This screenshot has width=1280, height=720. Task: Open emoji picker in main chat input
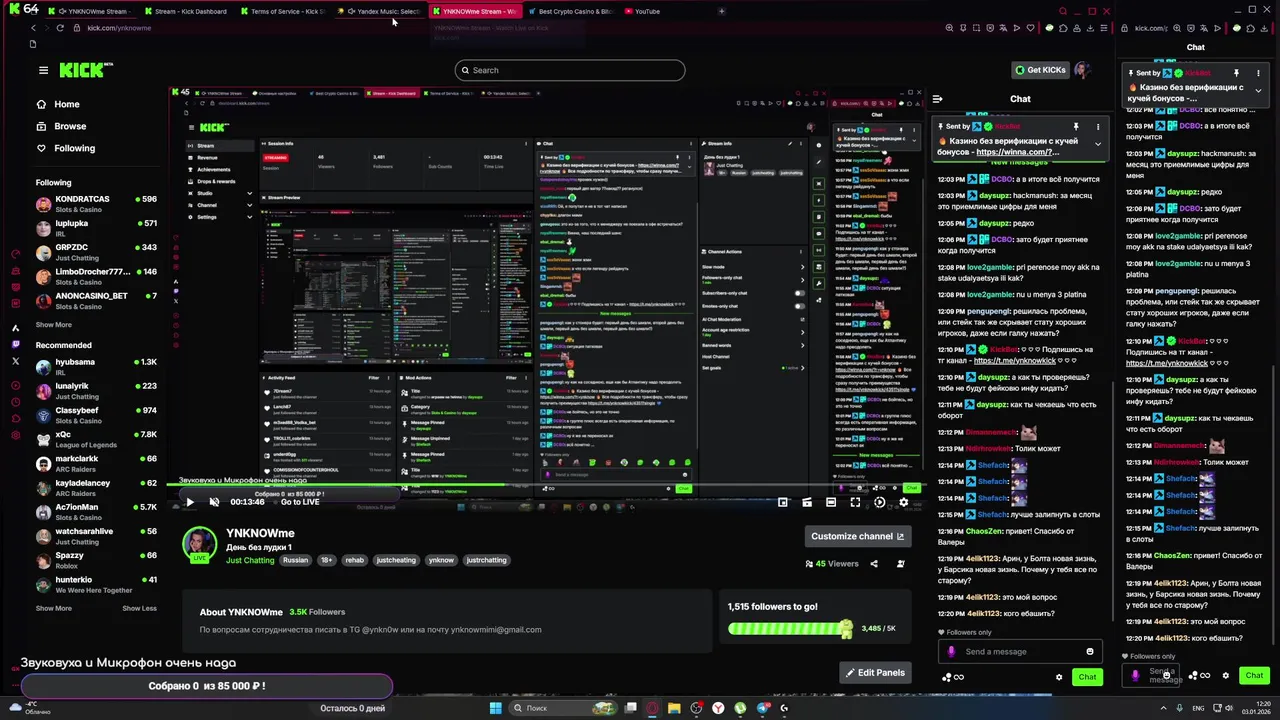[x=1090, y=652]
